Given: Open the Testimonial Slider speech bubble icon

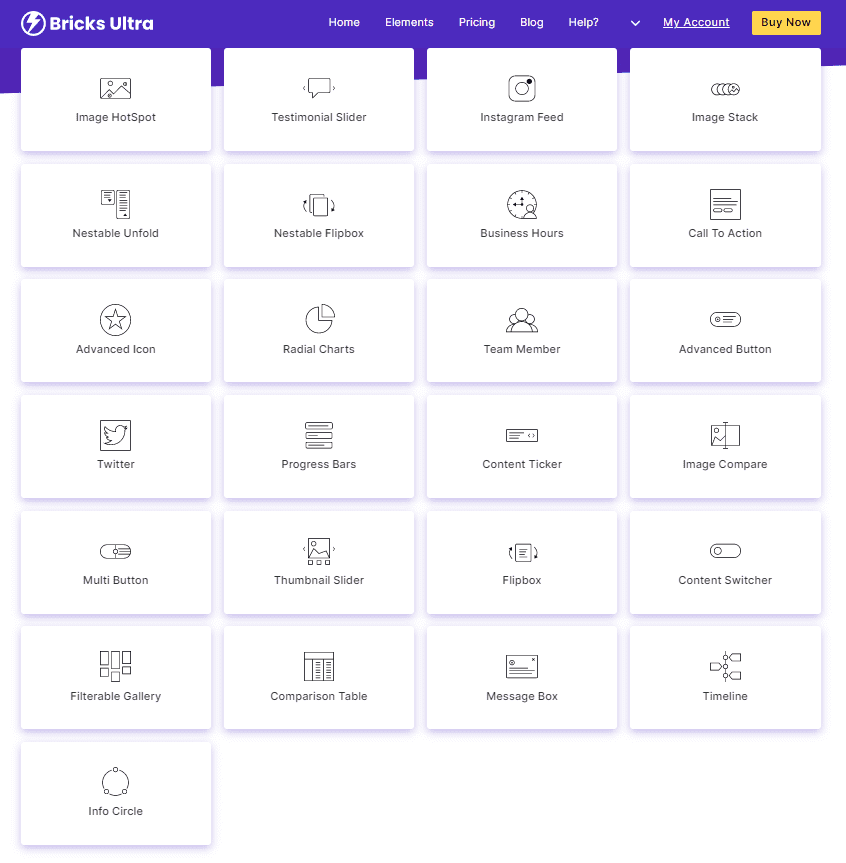Looking at the screenshot, I should [319, 88].
